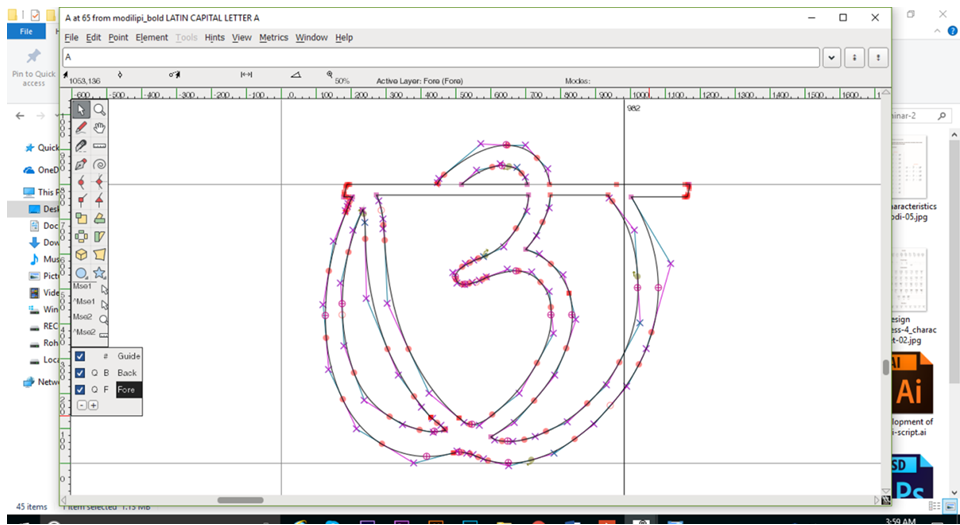Screen dimensions: 960x525
Task: Open the File menu in FontForge
Action: pyautogui.click(x=72, y=37)
